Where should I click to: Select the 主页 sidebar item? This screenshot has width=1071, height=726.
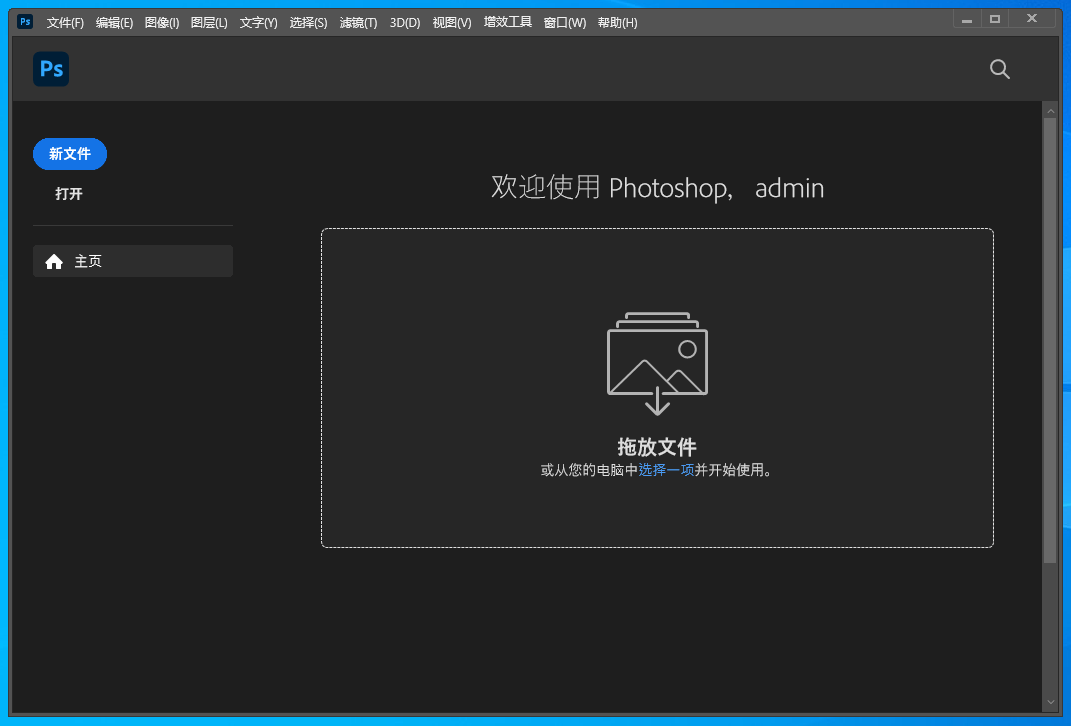(133, 261)
